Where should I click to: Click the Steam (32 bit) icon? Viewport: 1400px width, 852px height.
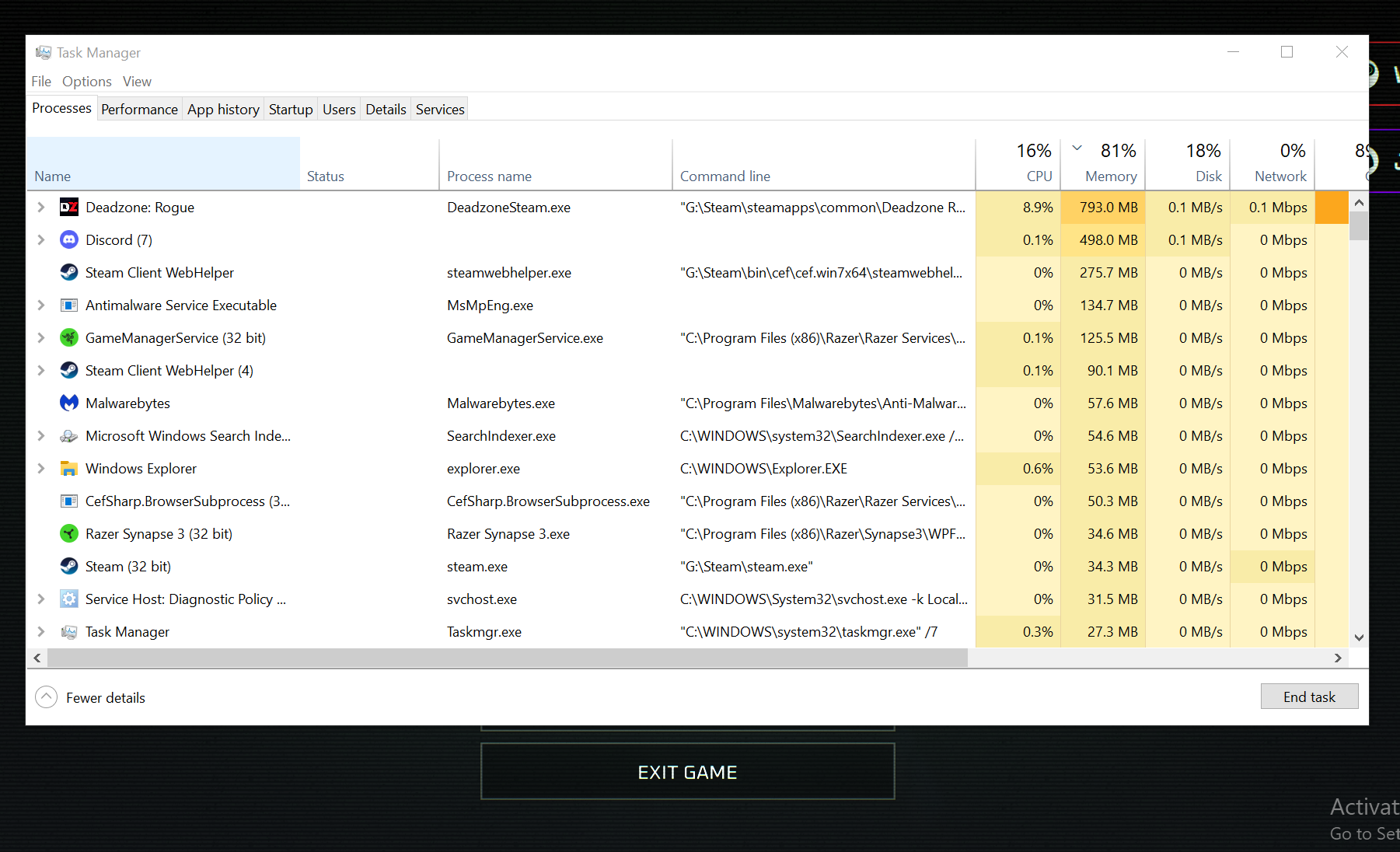point(69,566)
